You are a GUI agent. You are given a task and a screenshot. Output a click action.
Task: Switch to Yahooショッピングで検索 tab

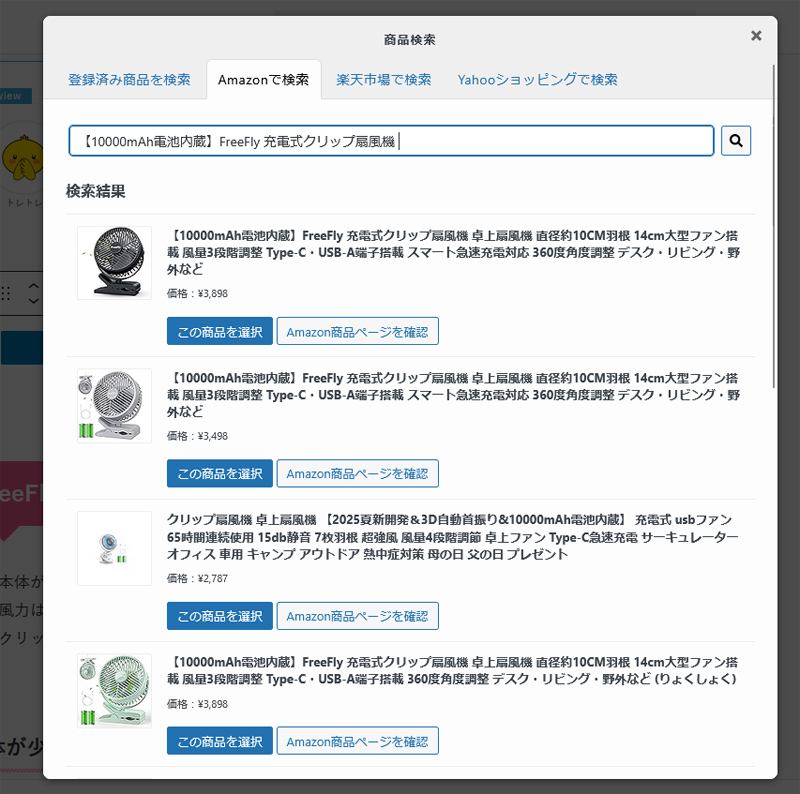point(537,79)
